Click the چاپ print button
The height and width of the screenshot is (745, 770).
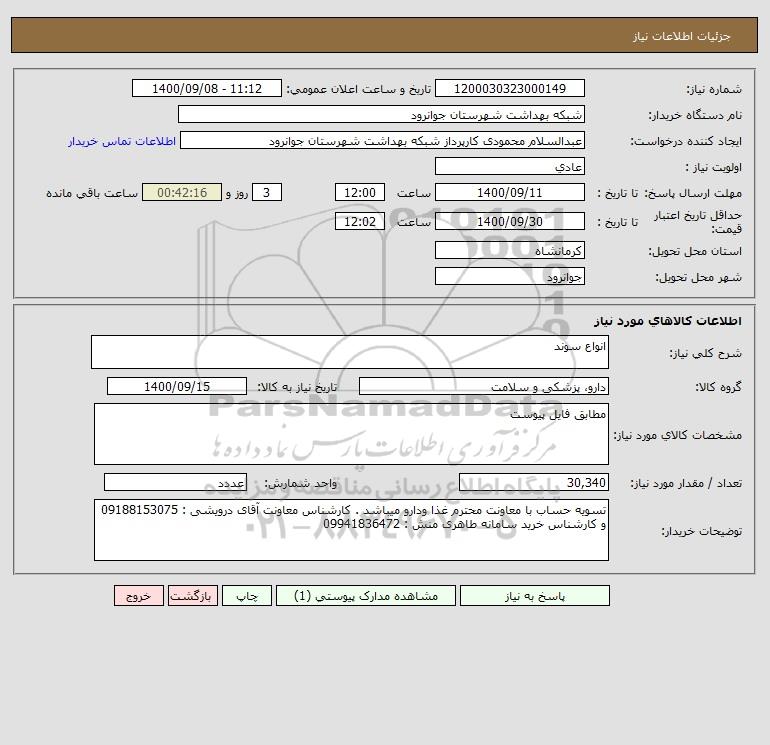coord(247,596)
